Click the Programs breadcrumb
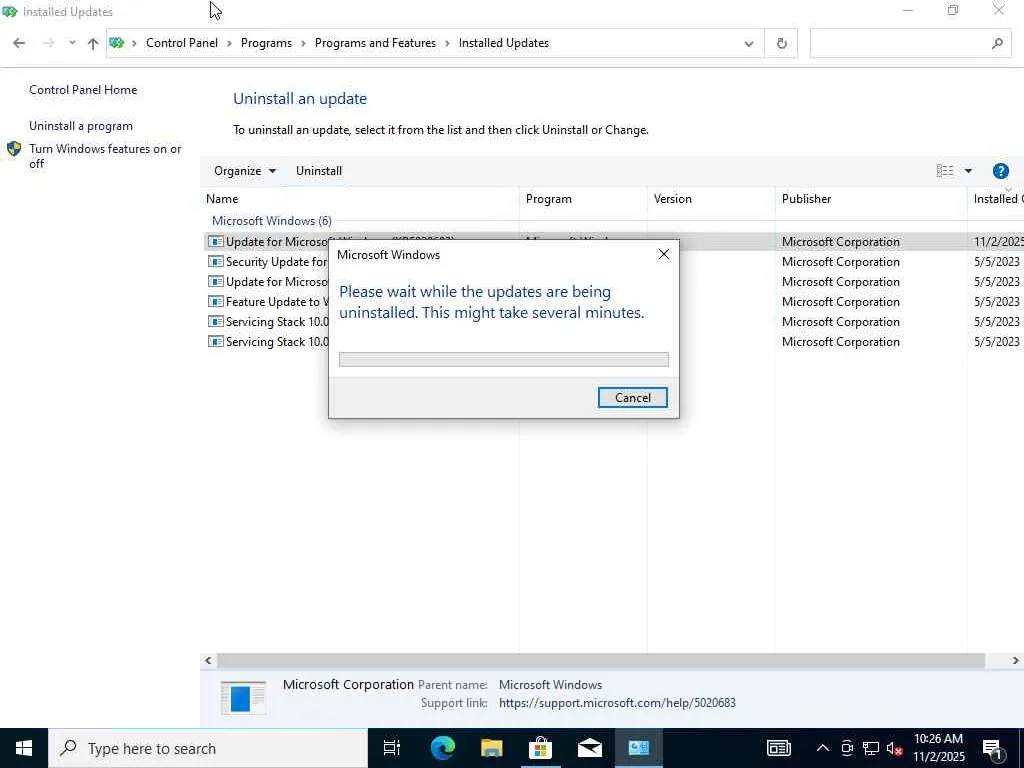 point(266,43)
